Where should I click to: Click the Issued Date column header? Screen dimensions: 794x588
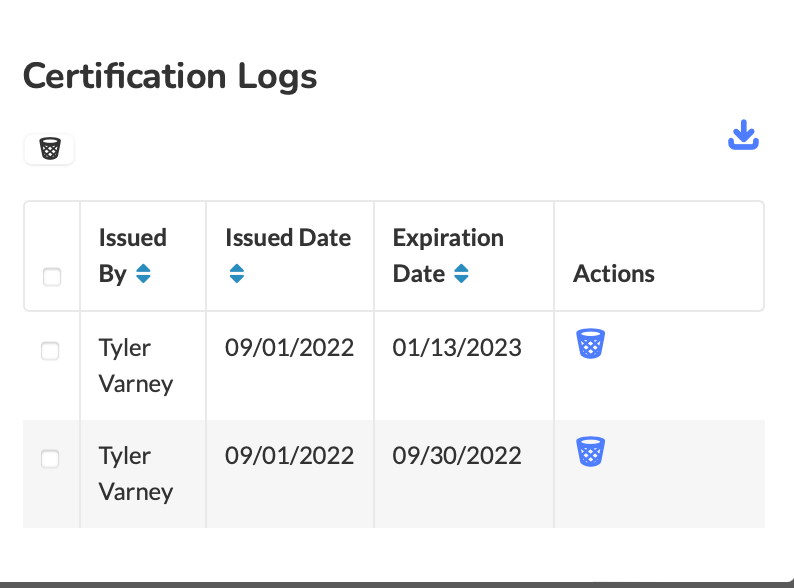tap(288, 256)
